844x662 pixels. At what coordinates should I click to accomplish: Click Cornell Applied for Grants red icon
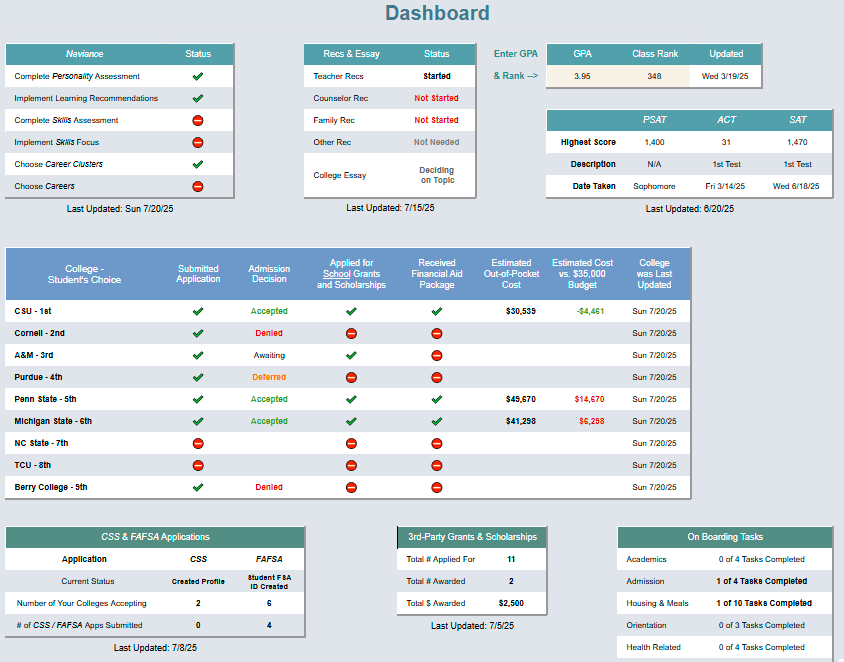tap(351, 333)
